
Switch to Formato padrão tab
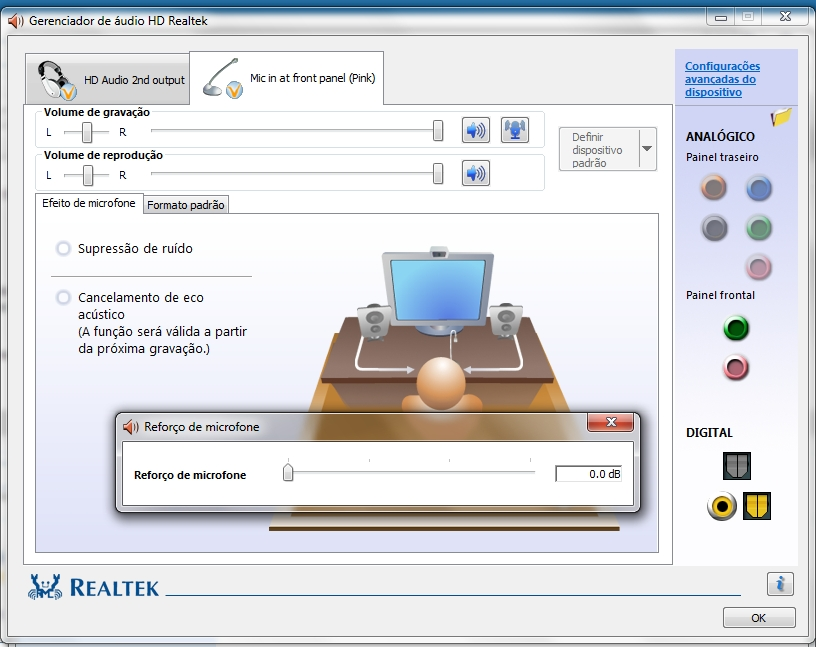(x=186, y=205)
